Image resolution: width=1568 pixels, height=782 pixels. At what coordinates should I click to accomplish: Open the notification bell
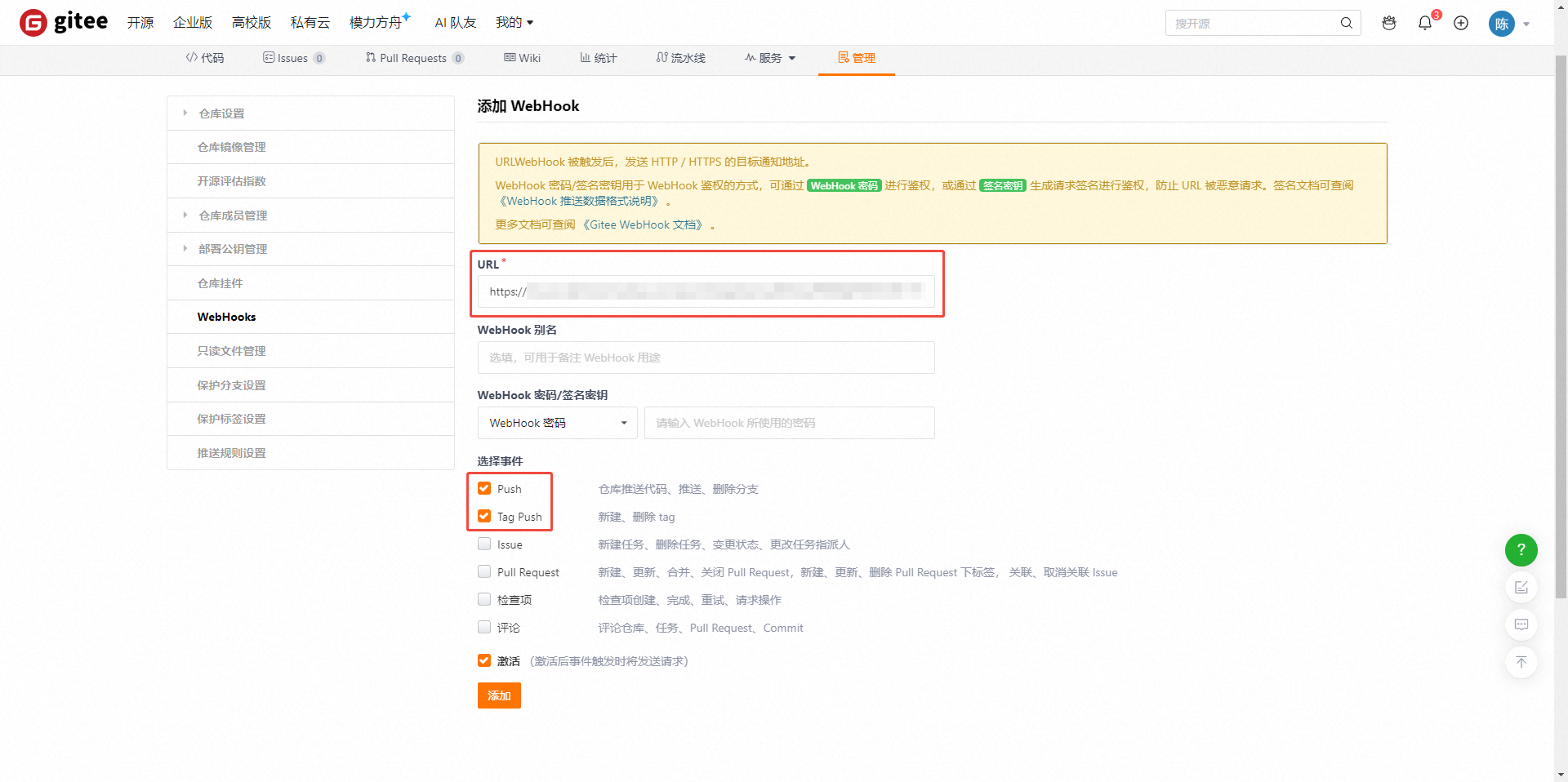1425,23
